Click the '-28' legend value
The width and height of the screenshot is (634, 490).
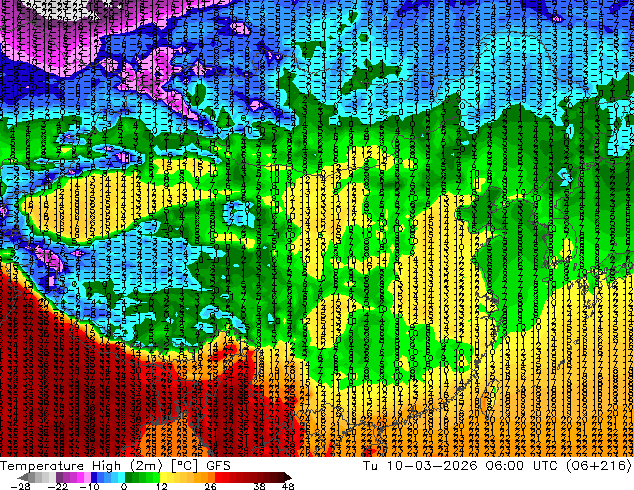coord(20,486)
